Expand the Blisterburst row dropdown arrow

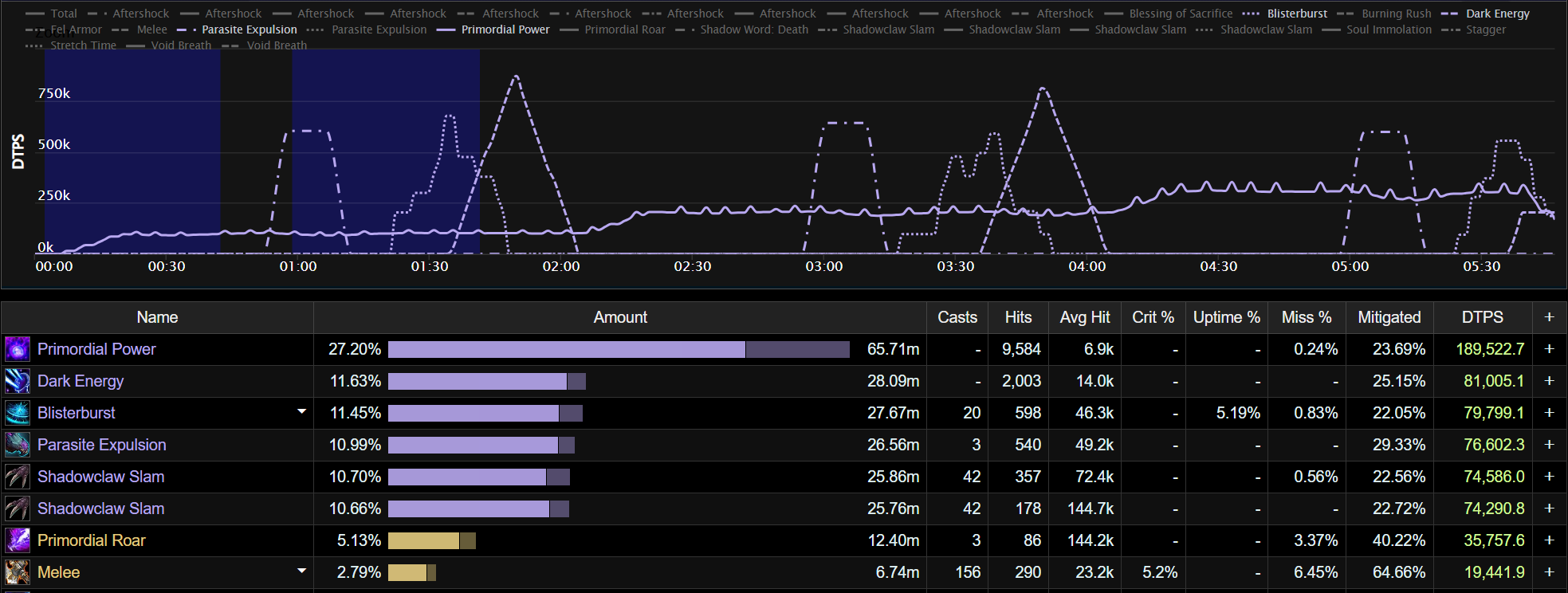pos(301,412)
